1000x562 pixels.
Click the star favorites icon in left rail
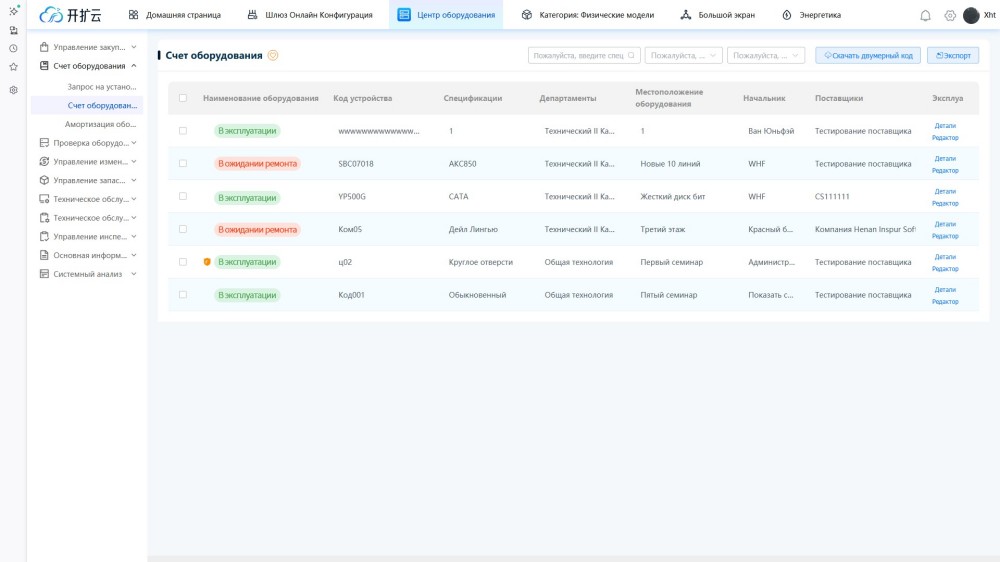tap(13, 67)
